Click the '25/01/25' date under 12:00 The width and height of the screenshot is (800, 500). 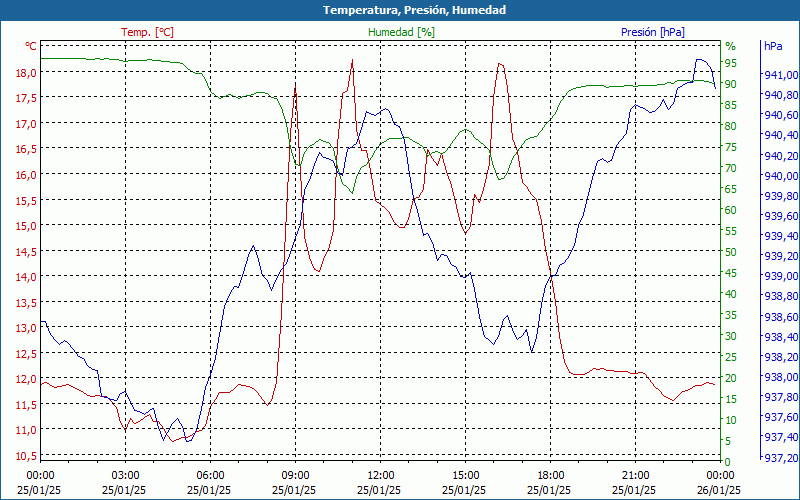379,490
